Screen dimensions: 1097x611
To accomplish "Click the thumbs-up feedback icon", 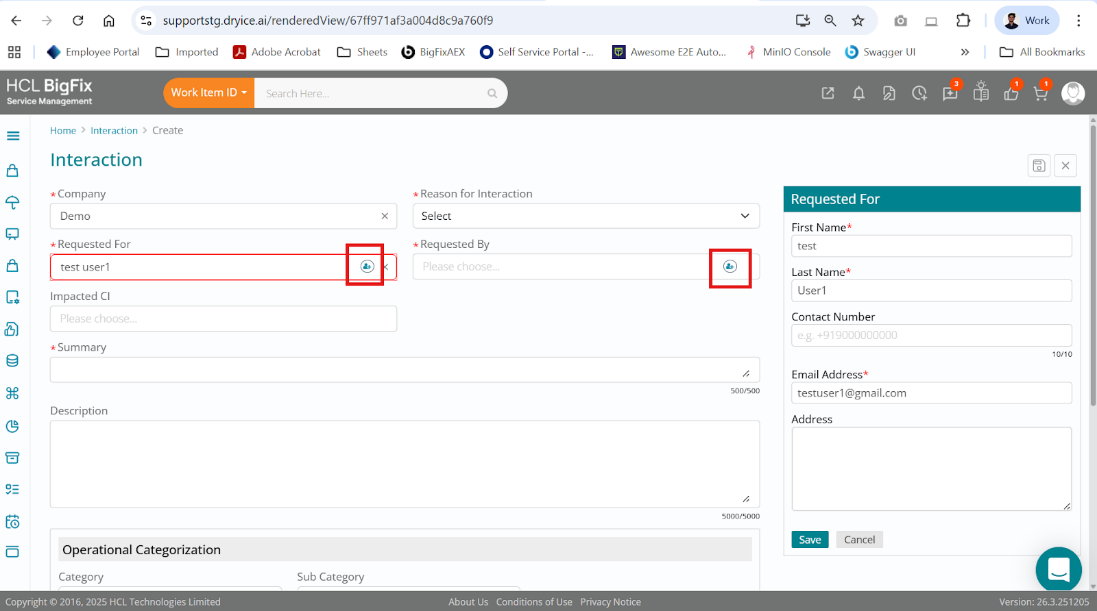I will coord(1010,93).
